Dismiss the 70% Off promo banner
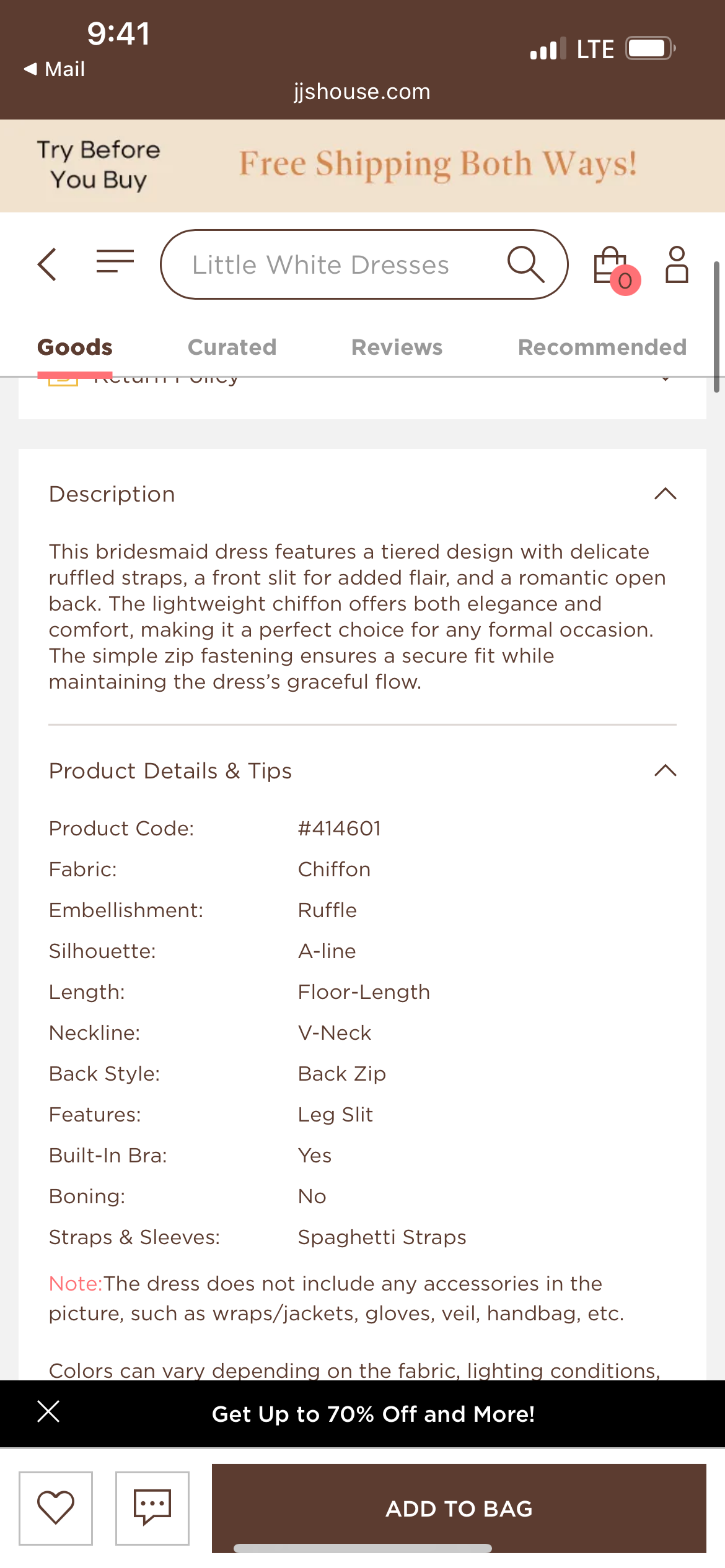725x1568 pixels. click(x=47, y=1413)
